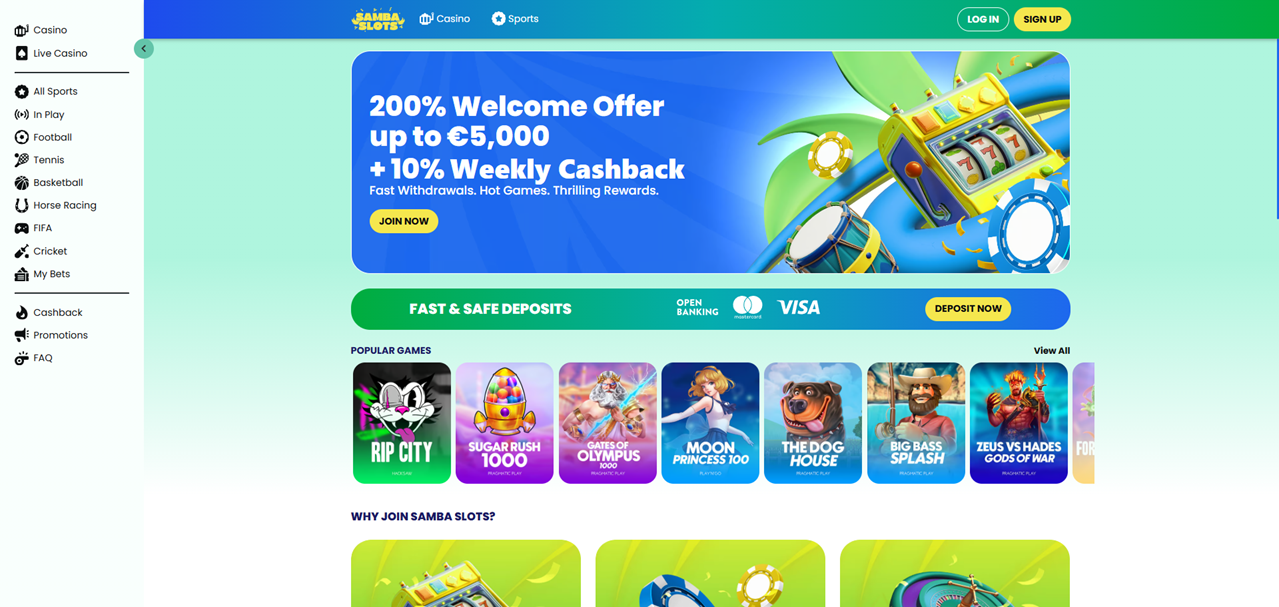Open View All popular games link
Screen dimensions: 1279x607
point(1051,351)
